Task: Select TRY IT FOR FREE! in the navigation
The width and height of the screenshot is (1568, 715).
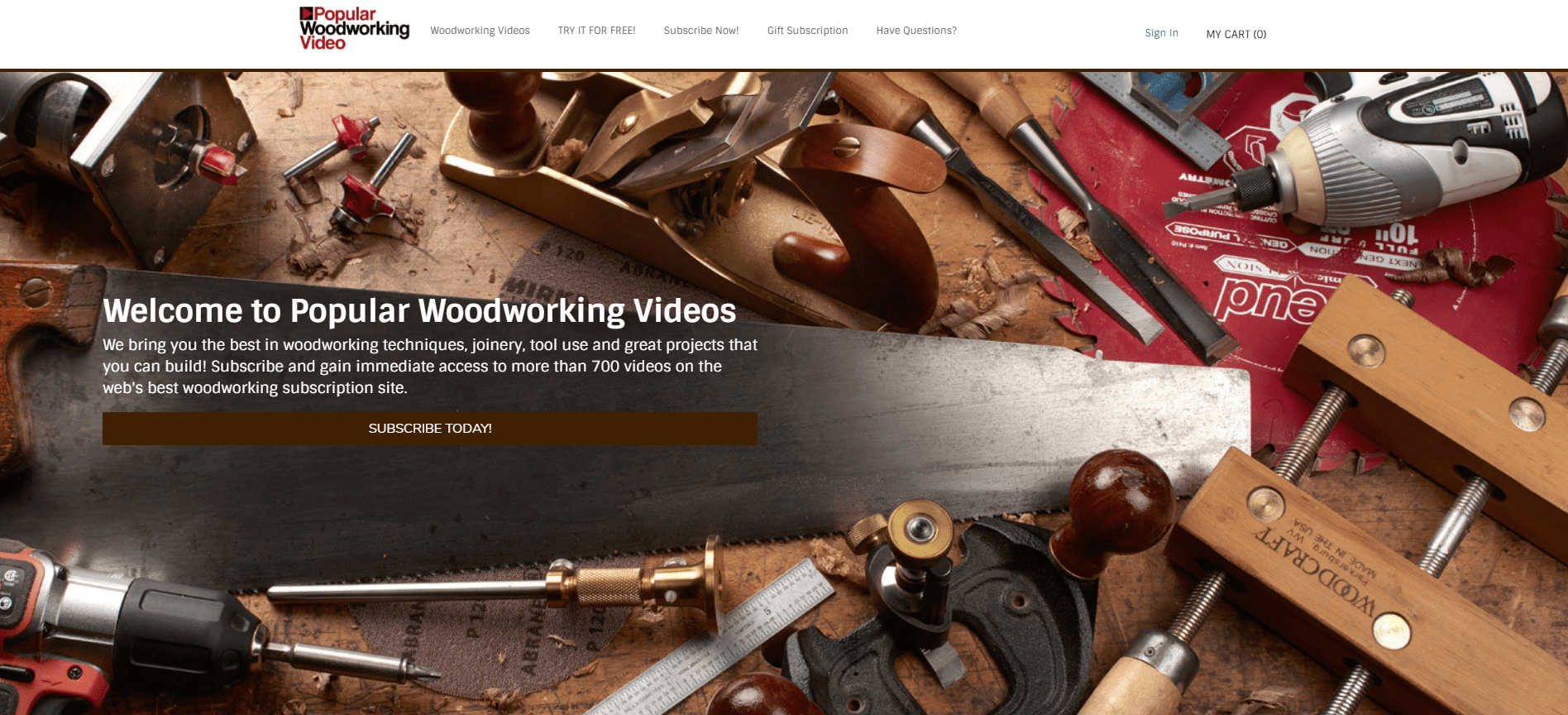Action: pyautogui.click(x=596, y=31)
